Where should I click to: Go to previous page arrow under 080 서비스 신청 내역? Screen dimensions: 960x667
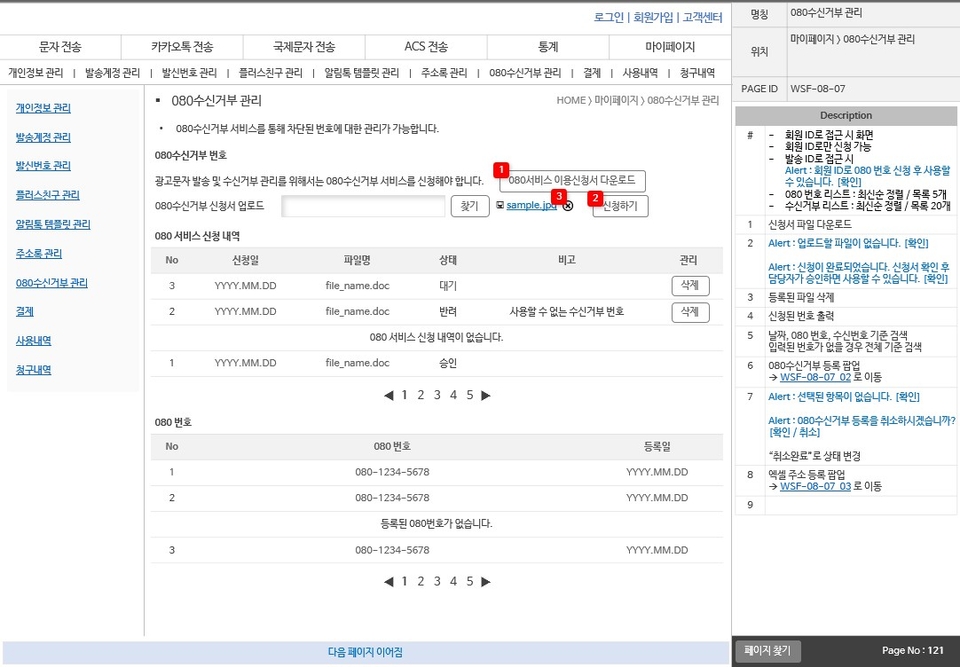tap(388, 395)
